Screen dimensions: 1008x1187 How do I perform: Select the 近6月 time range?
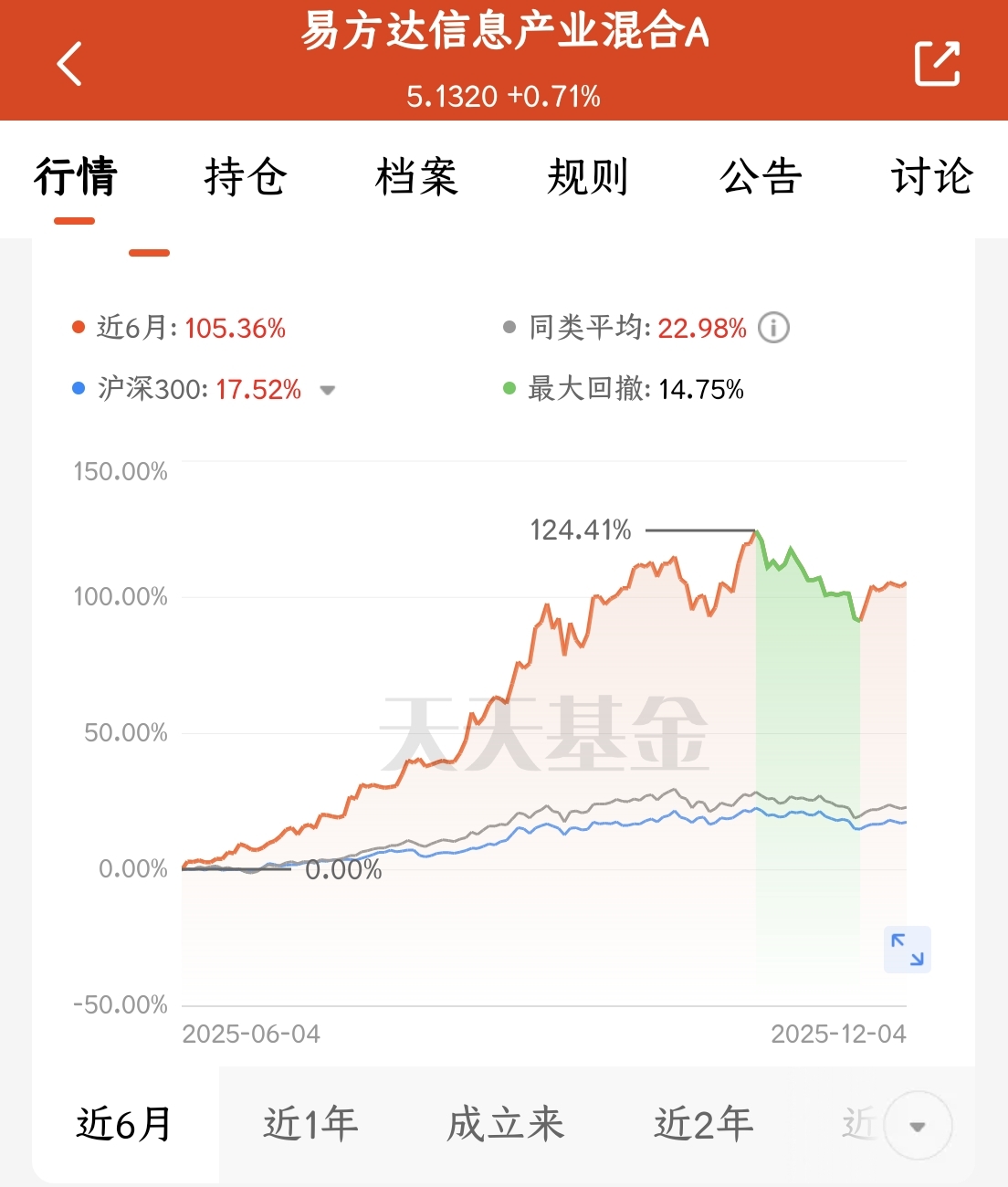tap(124, 1124)
